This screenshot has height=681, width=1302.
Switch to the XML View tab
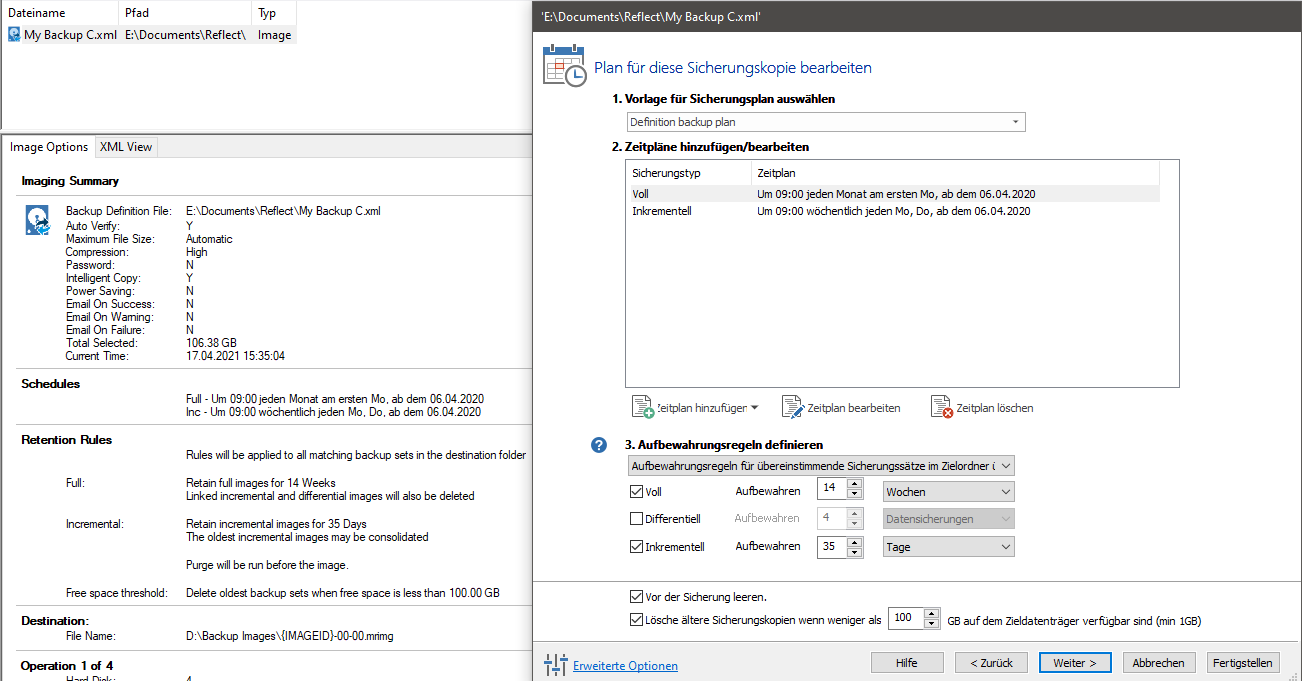[x=126, y=147]
